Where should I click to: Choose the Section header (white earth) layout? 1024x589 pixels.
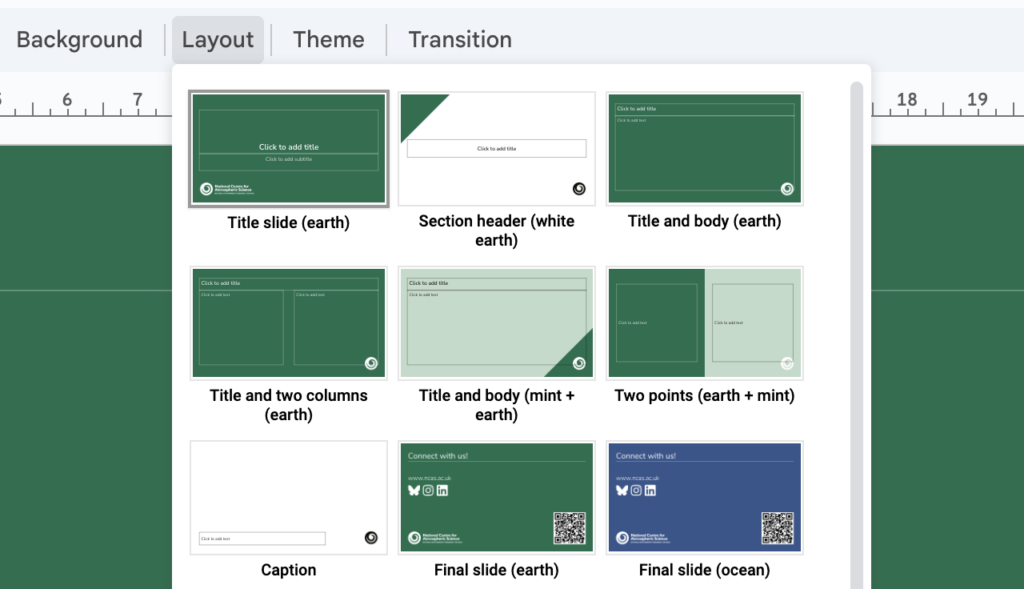(496, 149)
